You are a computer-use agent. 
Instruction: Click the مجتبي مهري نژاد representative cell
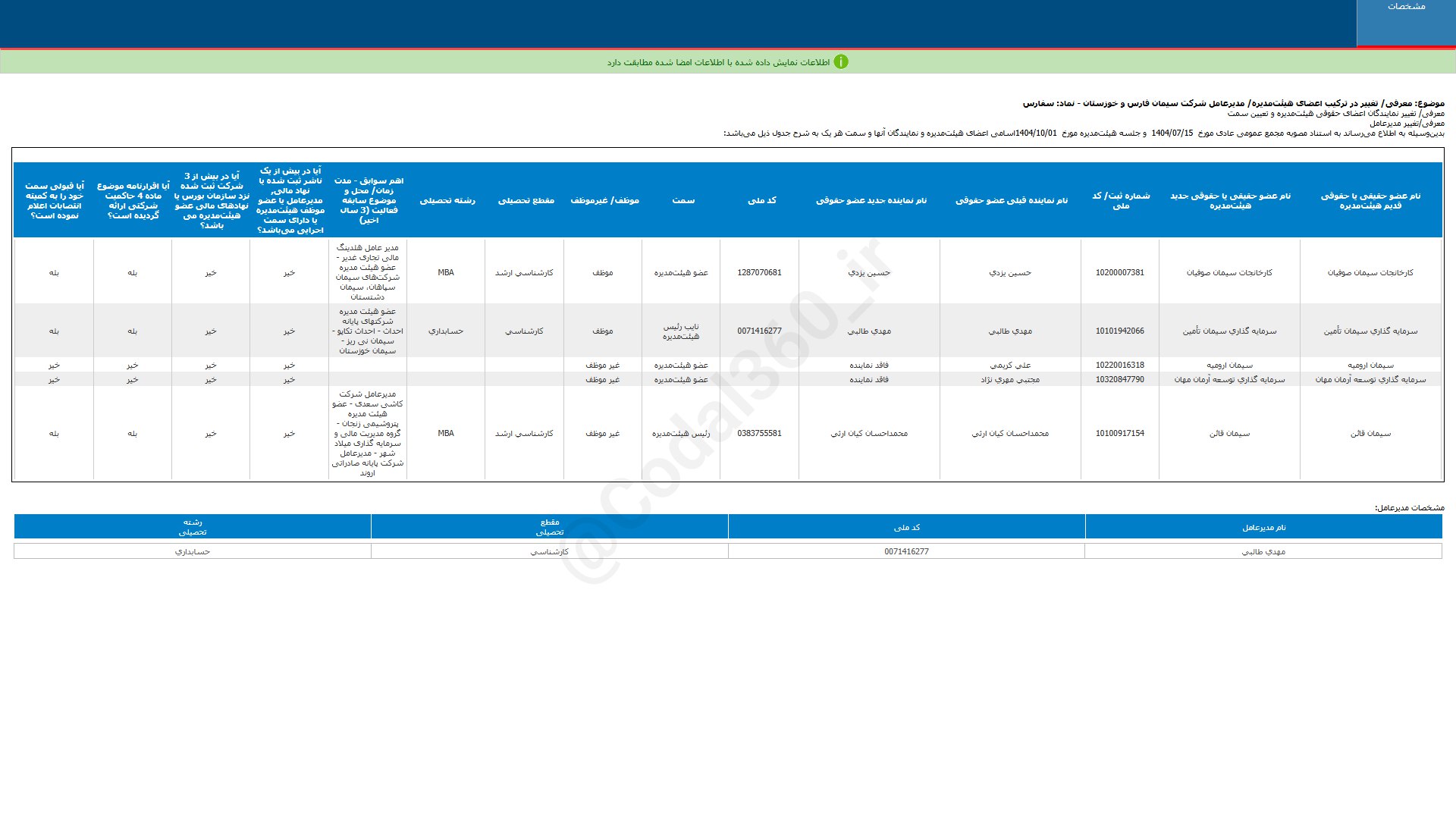point(1010,380)
